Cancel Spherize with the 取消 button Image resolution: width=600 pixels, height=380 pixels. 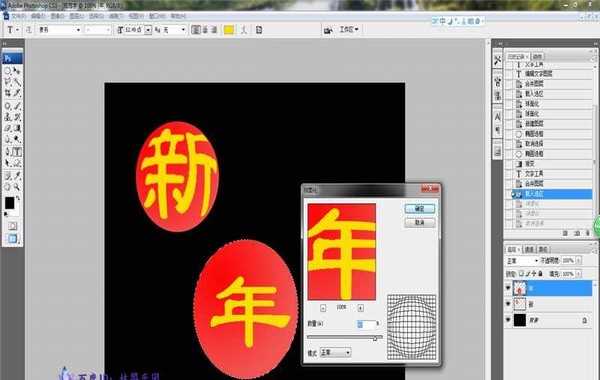point(419,222)
